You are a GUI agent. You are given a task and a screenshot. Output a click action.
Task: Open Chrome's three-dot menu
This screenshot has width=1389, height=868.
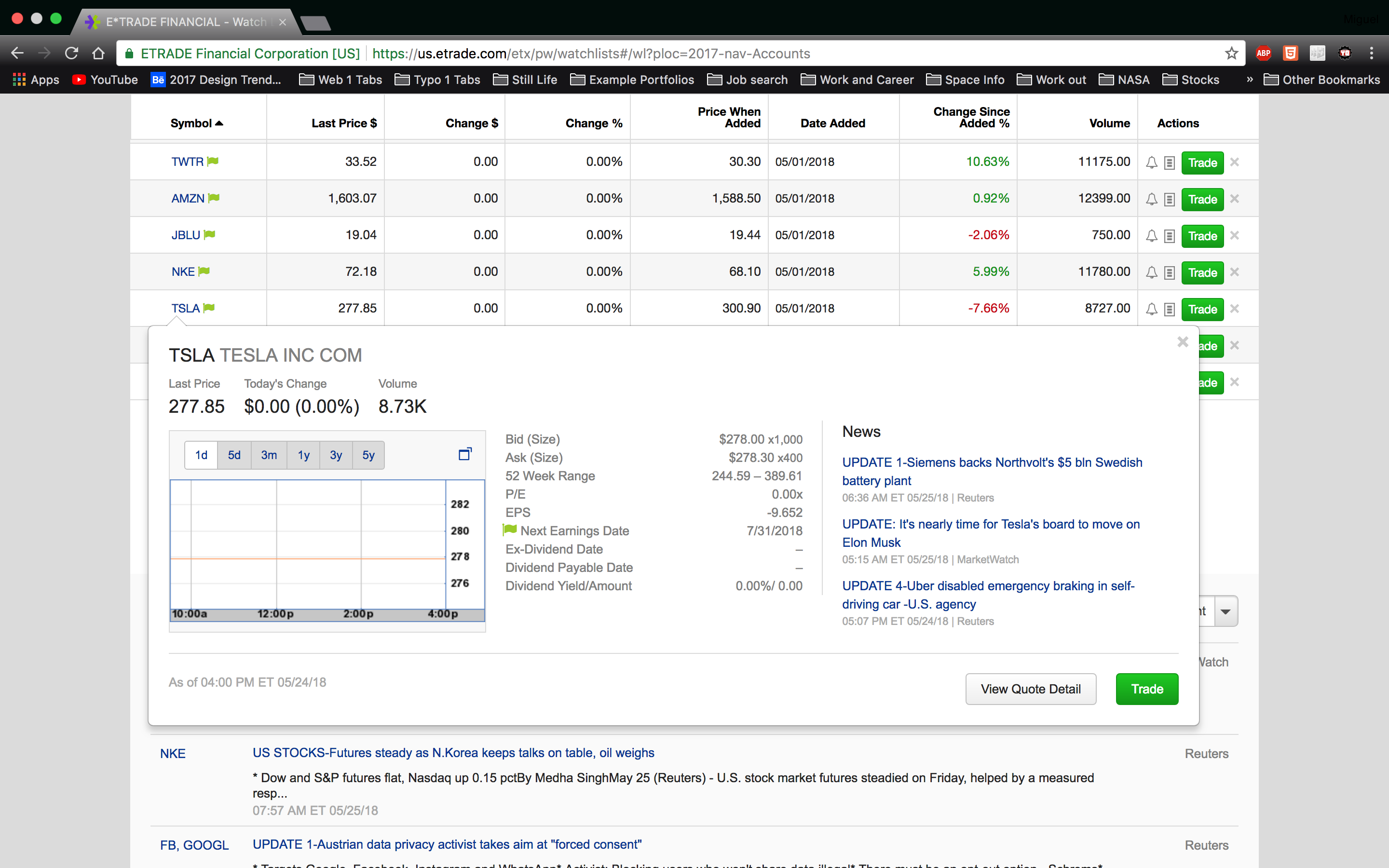pos(1372,54)
